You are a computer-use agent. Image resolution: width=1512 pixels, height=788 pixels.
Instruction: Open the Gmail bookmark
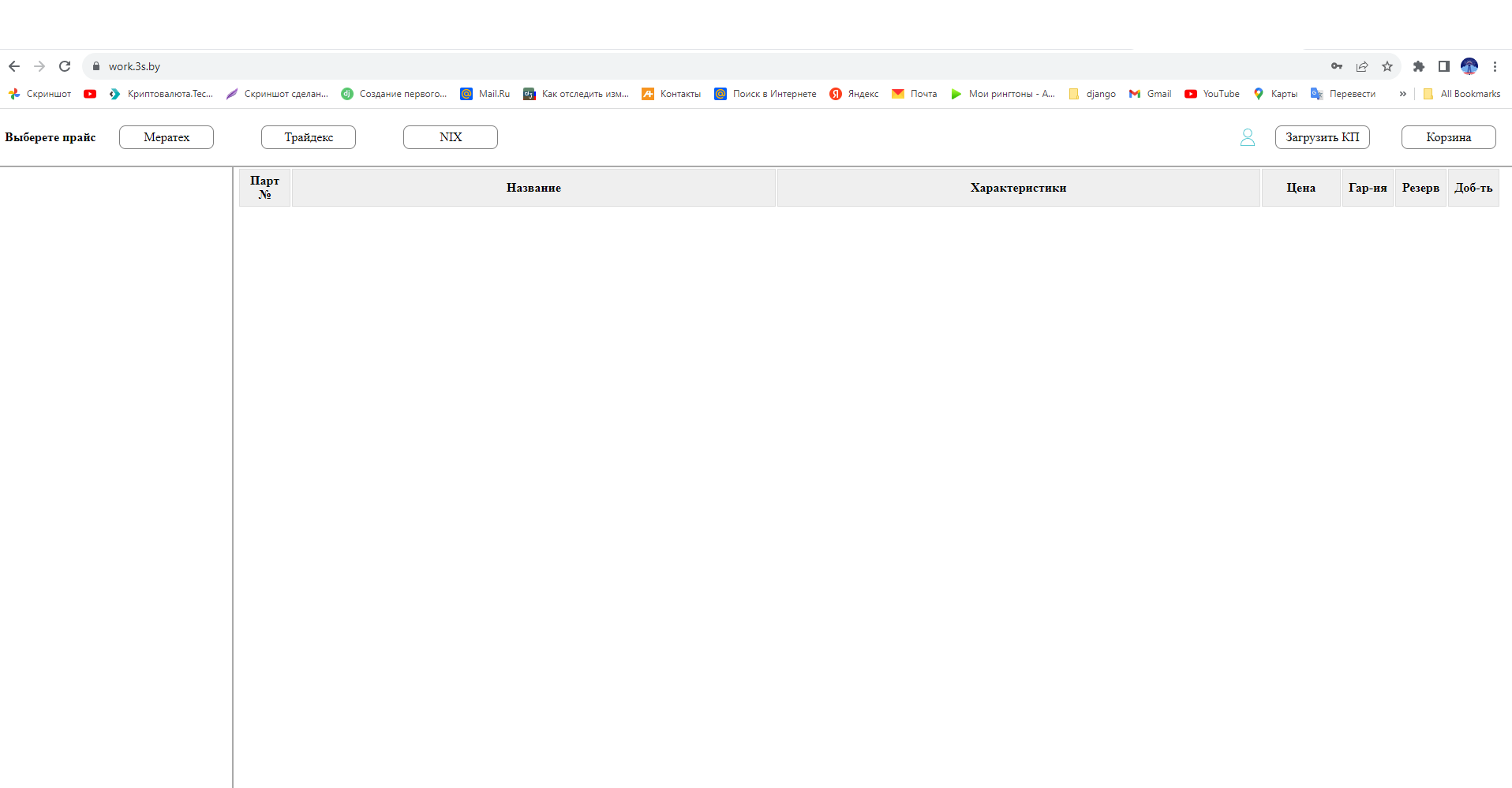coord(1151,94)
